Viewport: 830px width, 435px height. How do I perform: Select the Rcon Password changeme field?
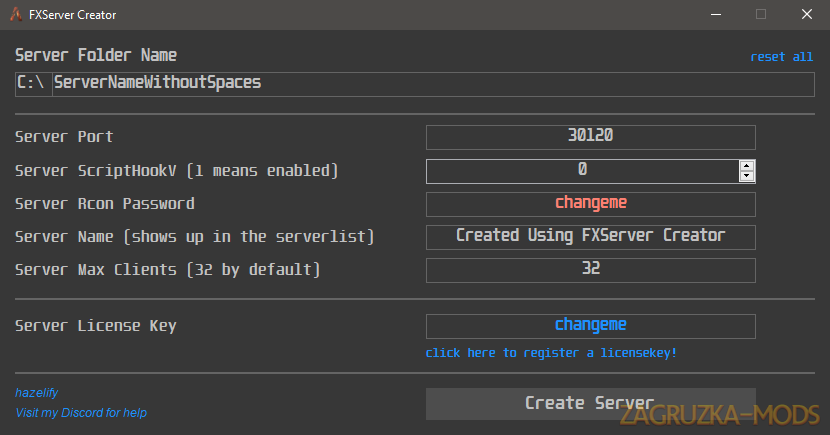tap(591, 204)
